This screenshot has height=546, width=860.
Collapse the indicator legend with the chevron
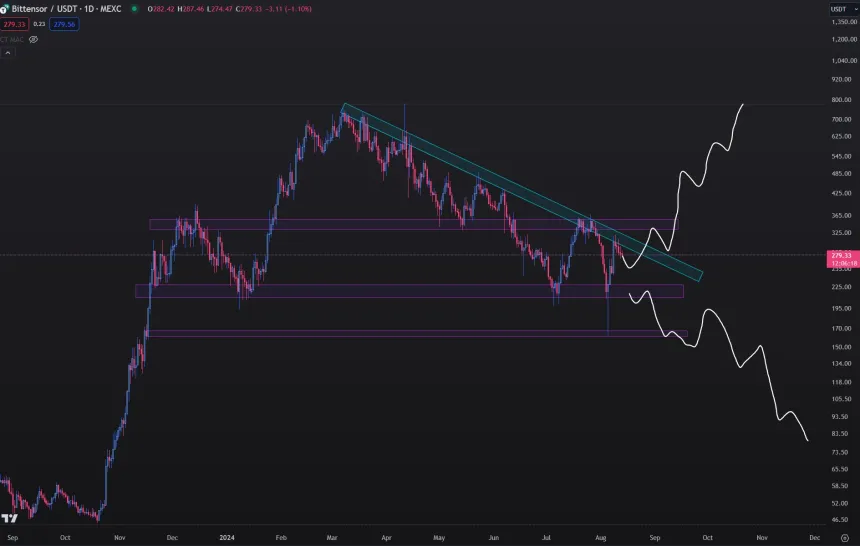6,52
